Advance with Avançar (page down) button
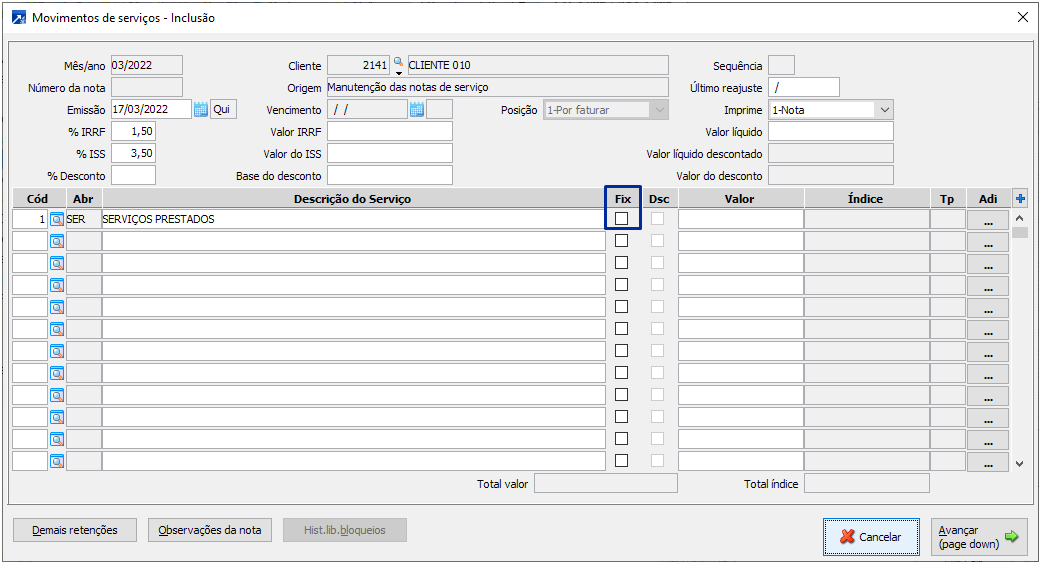 pyautogui.click(x=979, y=536)
